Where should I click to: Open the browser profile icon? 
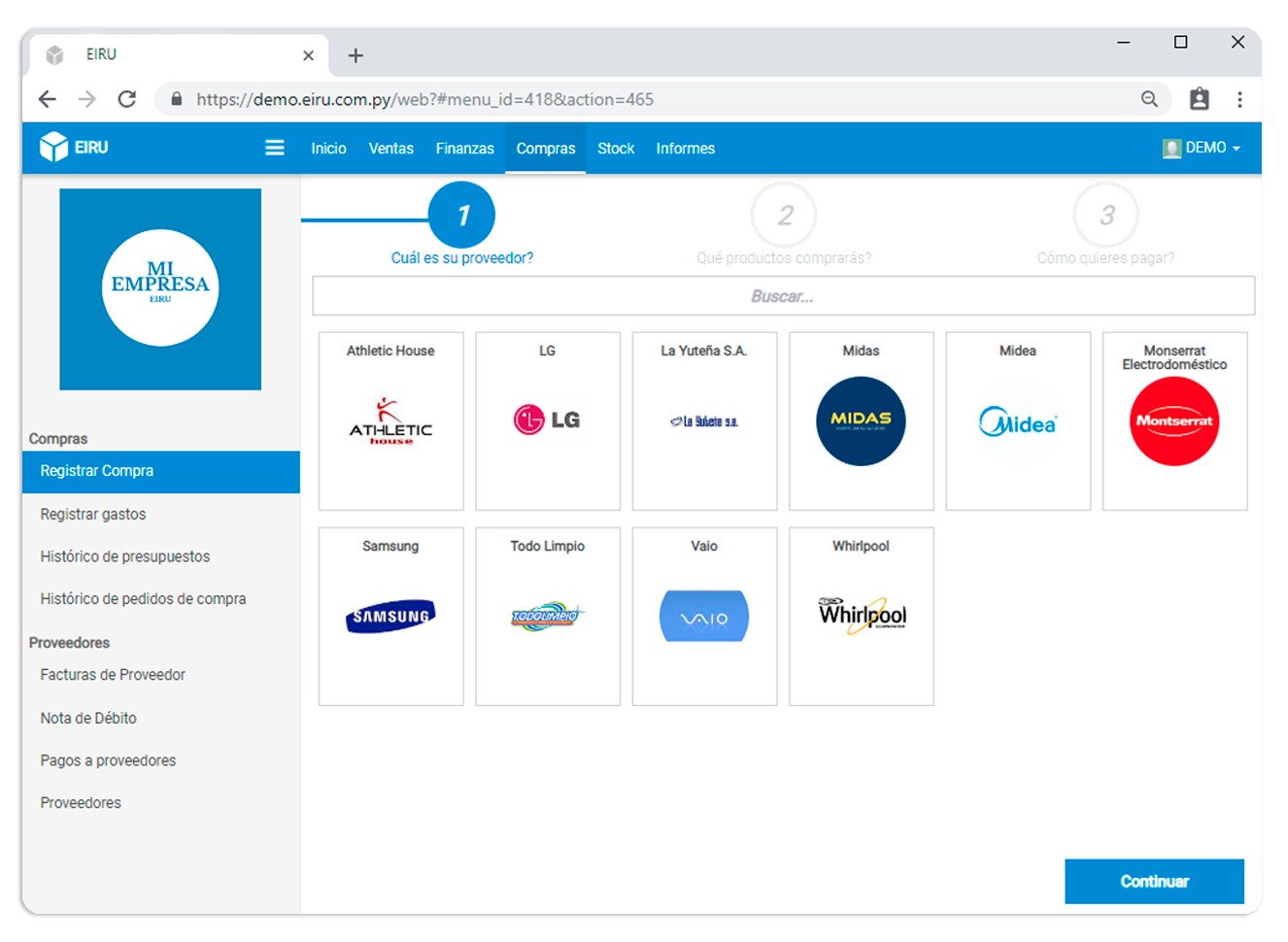pos(1200,99)
